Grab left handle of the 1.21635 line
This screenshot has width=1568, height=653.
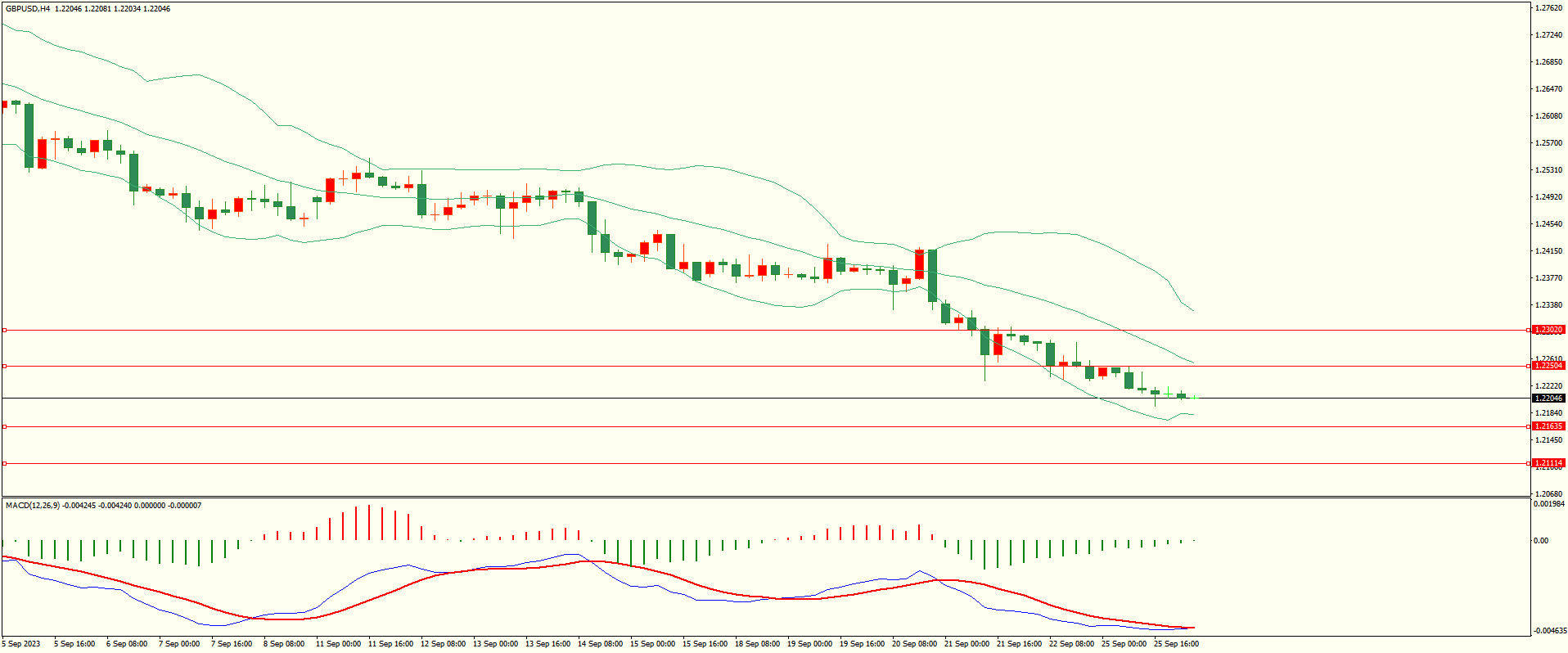4,426
